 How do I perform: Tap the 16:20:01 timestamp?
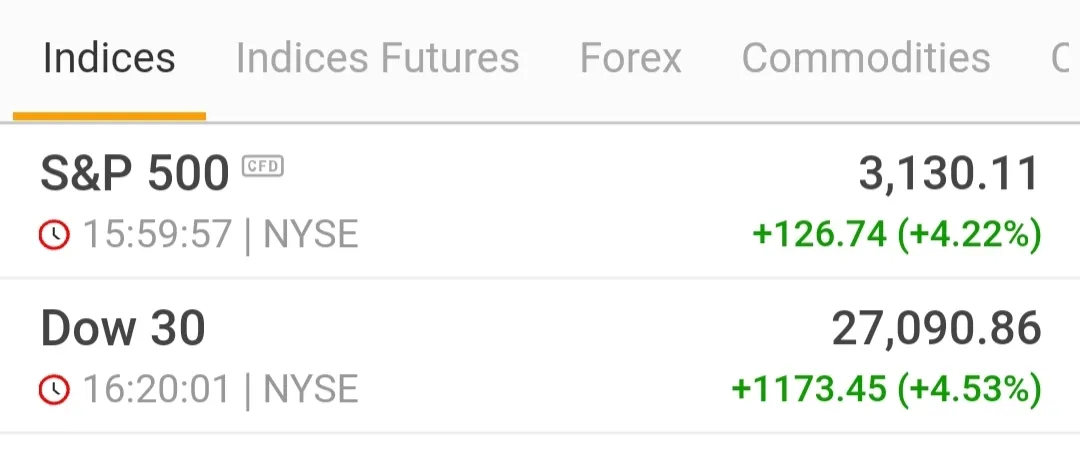click(x=157, y=389)
